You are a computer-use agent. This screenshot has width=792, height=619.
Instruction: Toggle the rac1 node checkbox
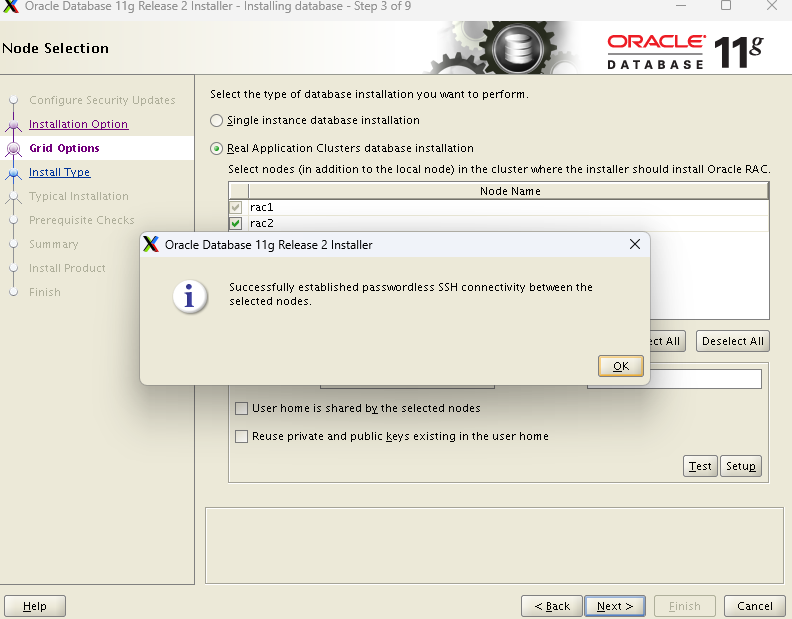[x=235, y=207]
